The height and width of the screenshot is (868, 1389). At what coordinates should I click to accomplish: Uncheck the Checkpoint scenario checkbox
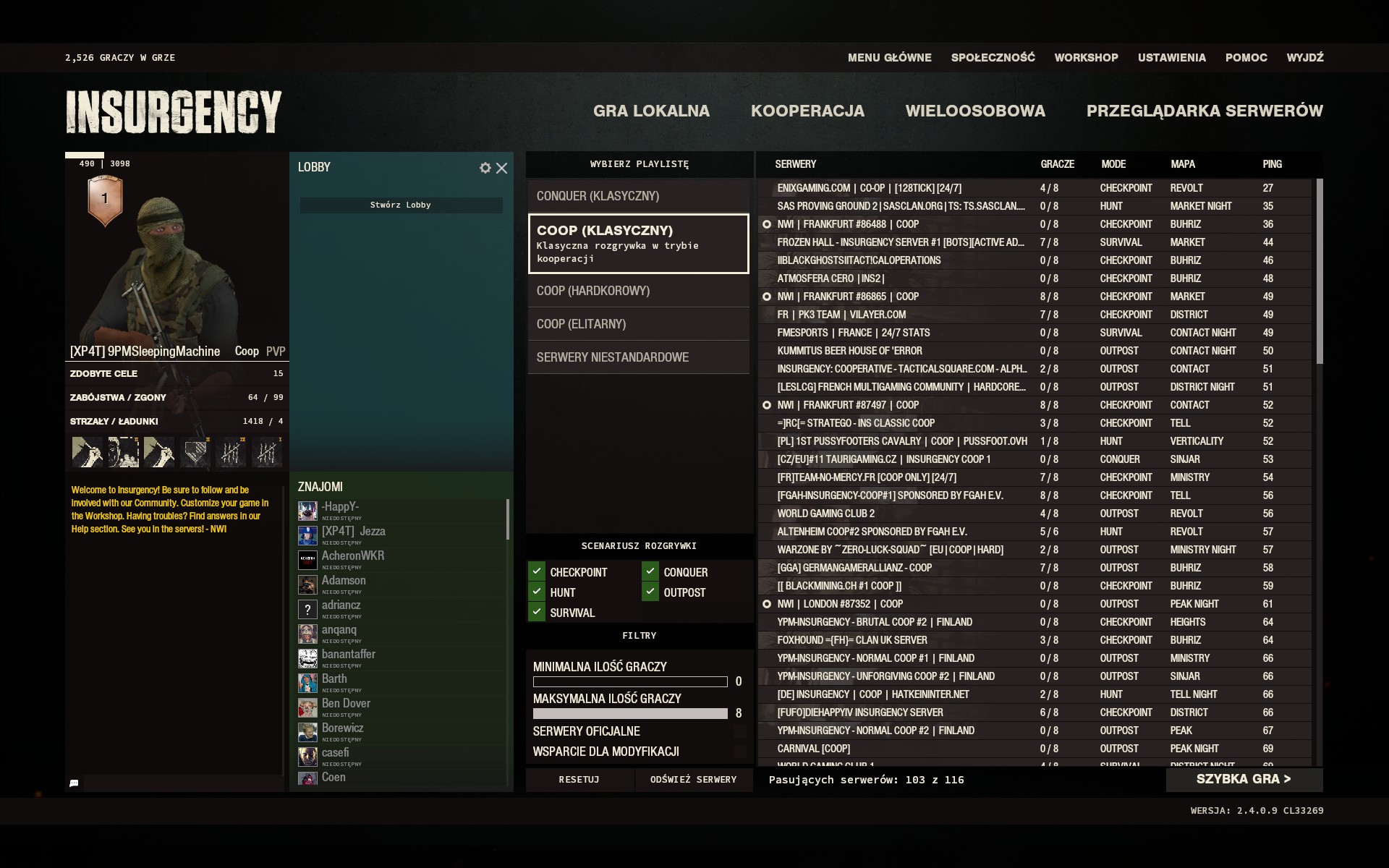(x=537, y=571)
